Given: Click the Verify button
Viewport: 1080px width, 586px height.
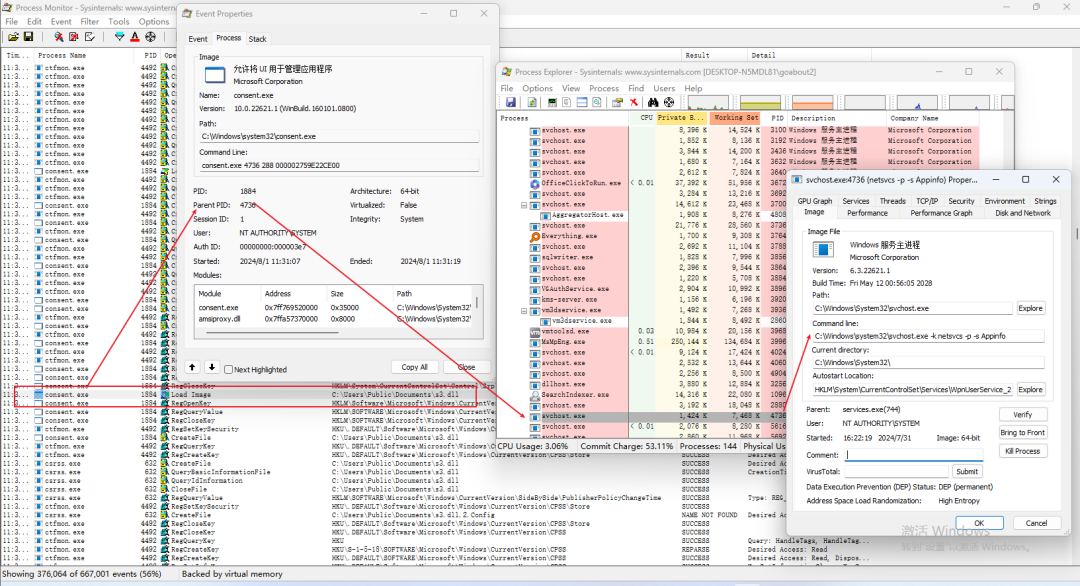Looking at the screenshot, I should coord(1023,415).
